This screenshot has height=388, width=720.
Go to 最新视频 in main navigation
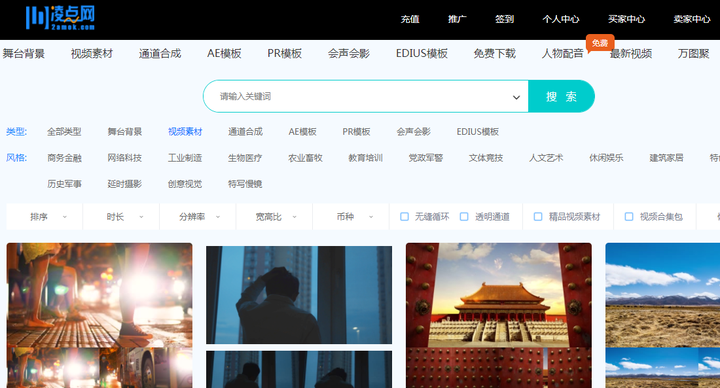pyautogui.click(x=631, y=54)
